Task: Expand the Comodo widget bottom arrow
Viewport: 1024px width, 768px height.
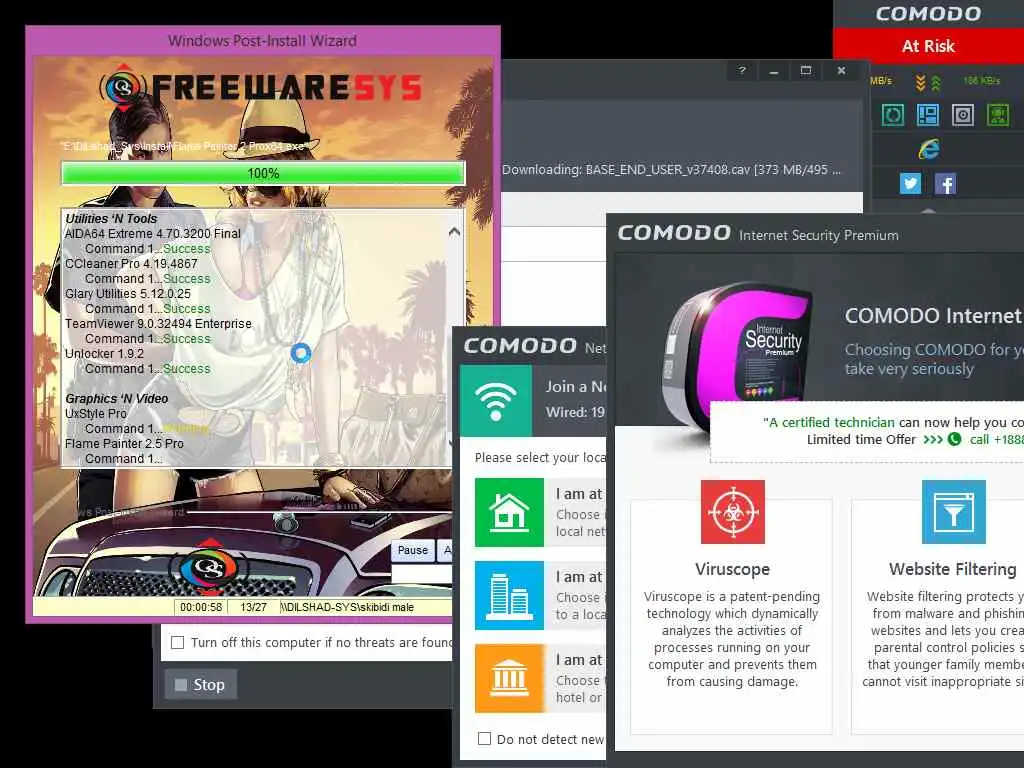Action: (x=928, y=210)
